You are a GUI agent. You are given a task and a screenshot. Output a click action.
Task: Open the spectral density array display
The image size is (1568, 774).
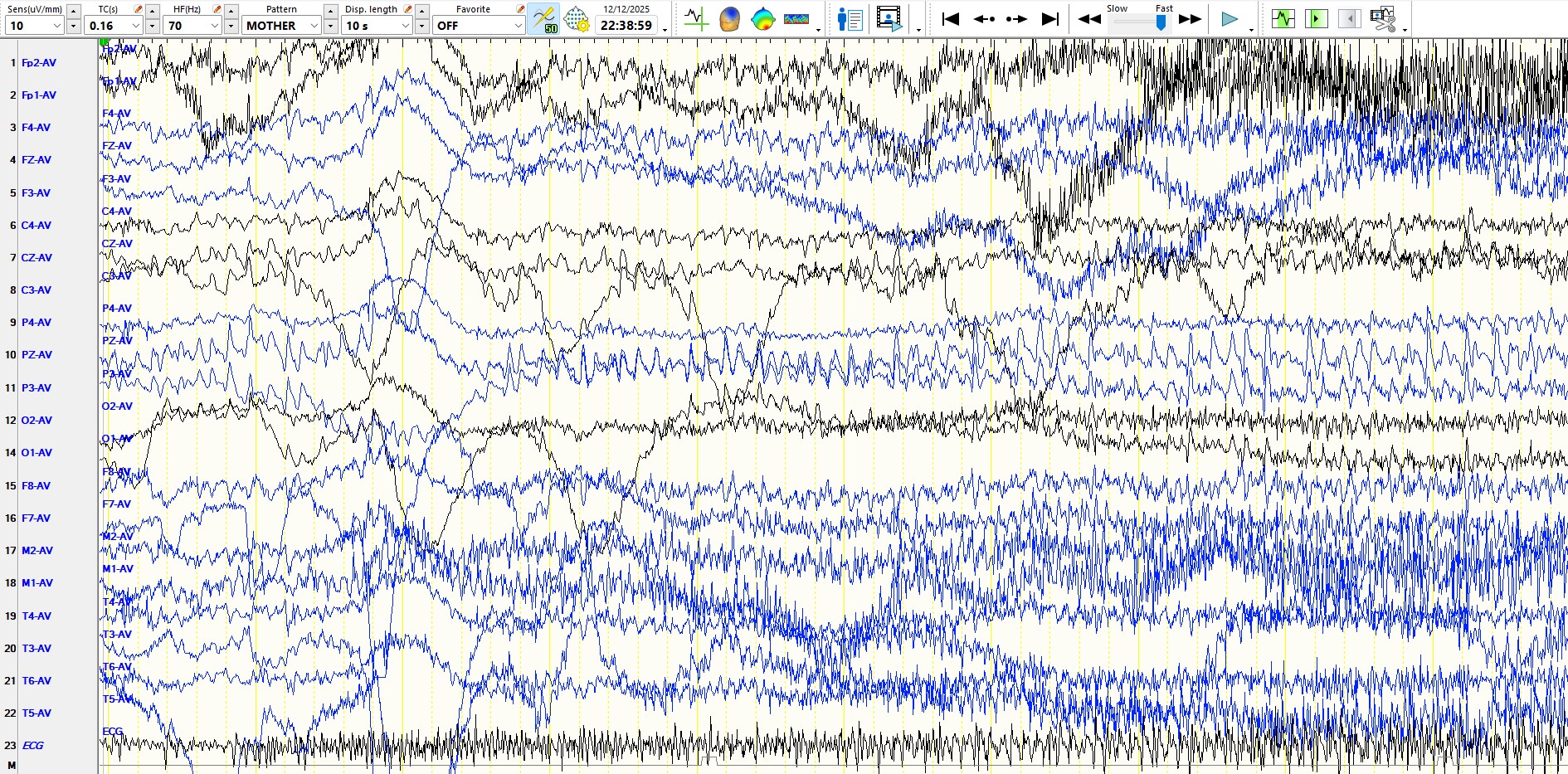[796, 19]
